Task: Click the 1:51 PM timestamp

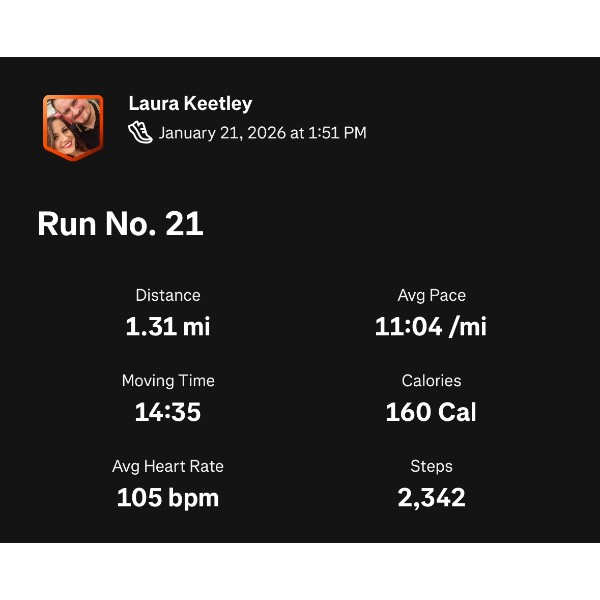Action: [337, 133]
